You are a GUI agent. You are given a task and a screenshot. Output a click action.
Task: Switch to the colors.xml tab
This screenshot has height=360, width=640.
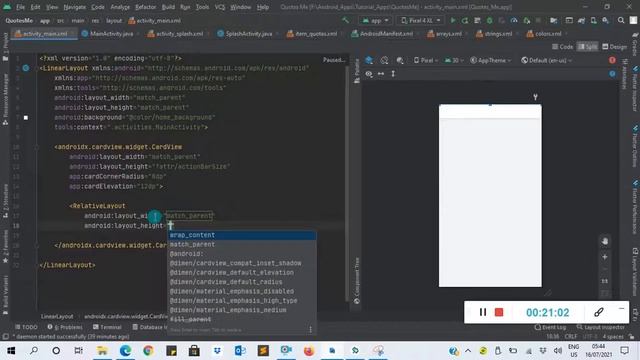(x=544, y=34)
